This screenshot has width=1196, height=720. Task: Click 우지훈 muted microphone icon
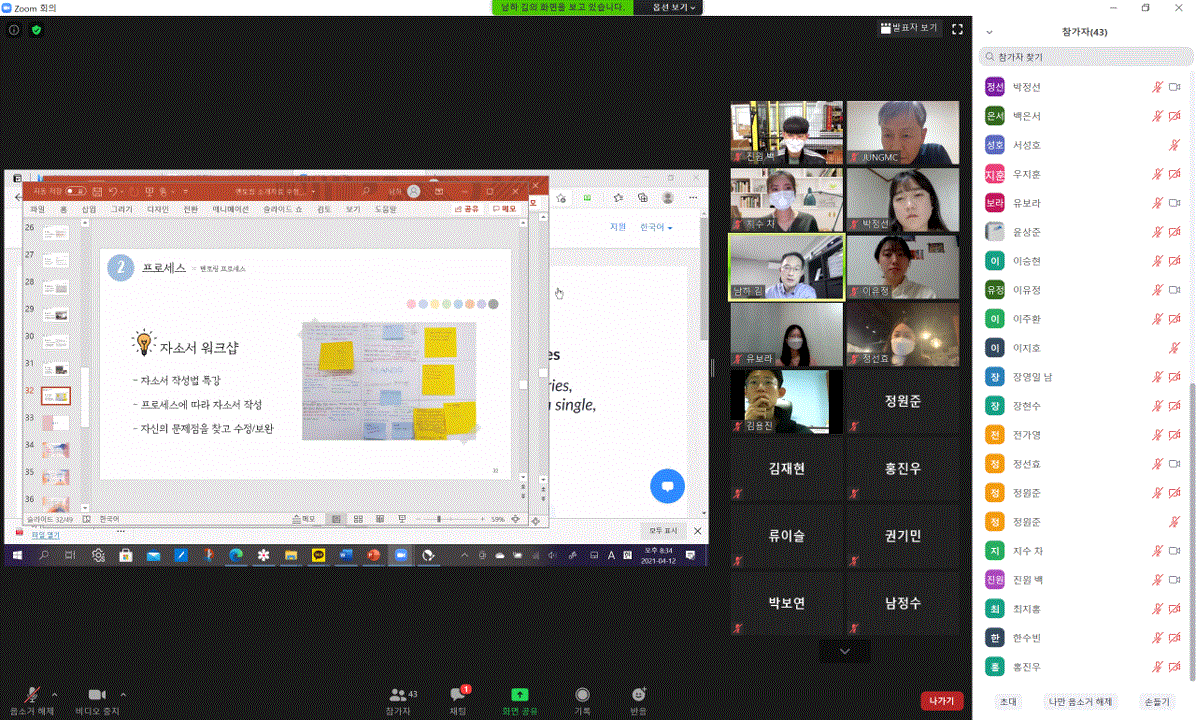pos(1157,174)
